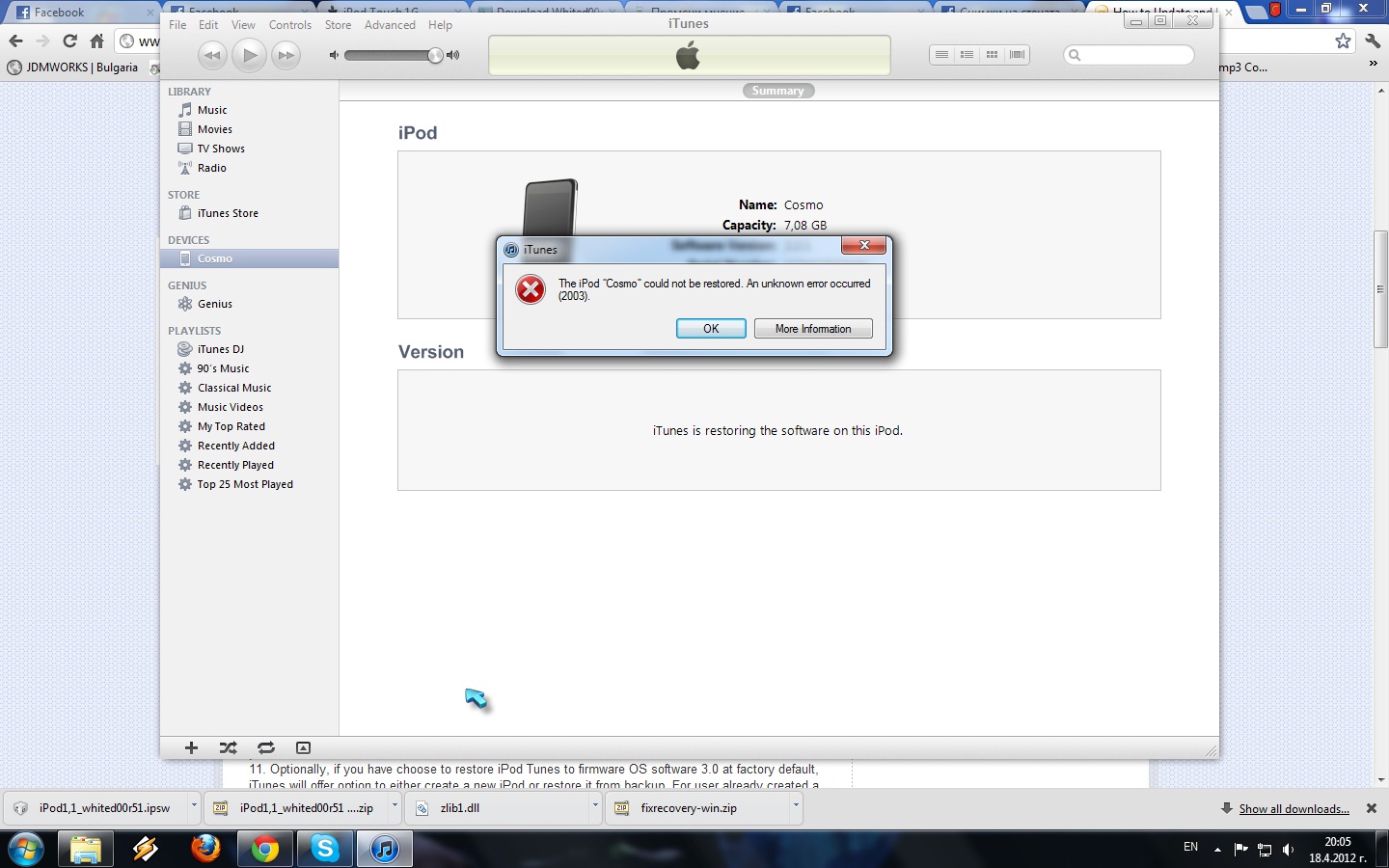
Task: Click the Chrome home button
Action: point(96,41)
